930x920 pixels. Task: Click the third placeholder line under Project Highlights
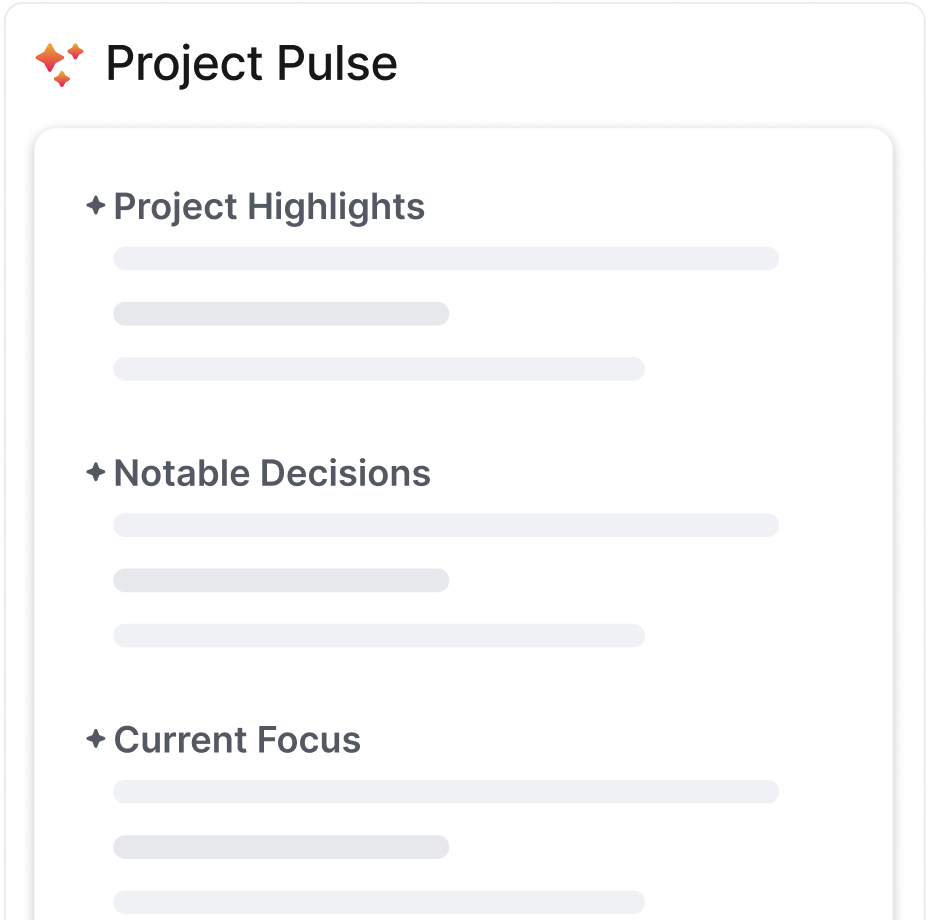point(379,368)
